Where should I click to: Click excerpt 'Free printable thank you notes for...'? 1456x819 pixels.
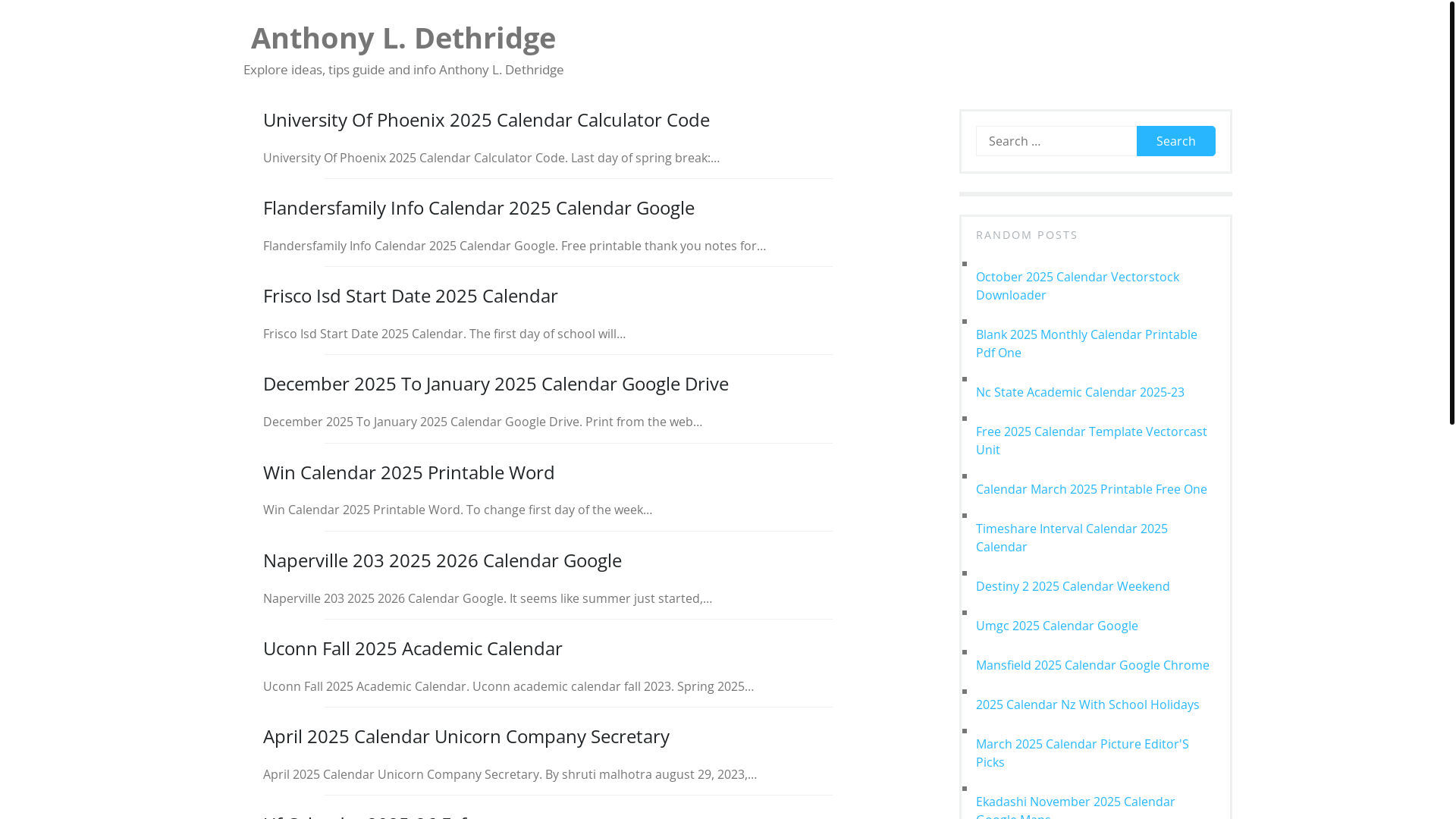663,246
